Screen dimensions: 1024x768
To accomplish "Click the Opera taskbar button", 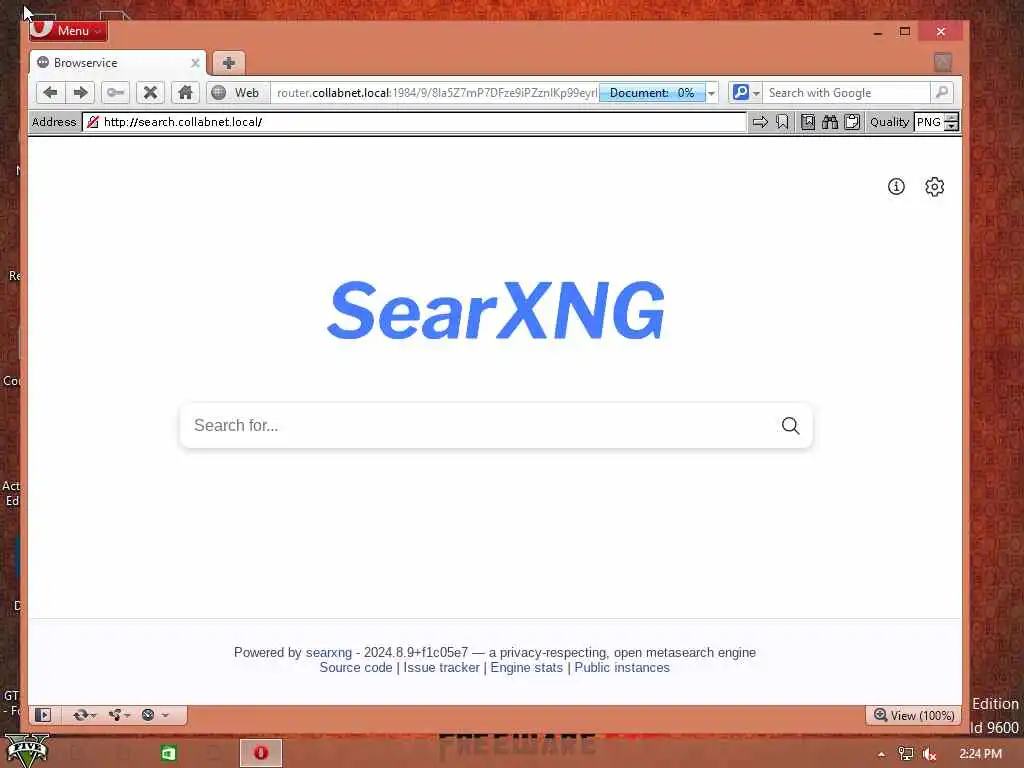I will 261,753.
